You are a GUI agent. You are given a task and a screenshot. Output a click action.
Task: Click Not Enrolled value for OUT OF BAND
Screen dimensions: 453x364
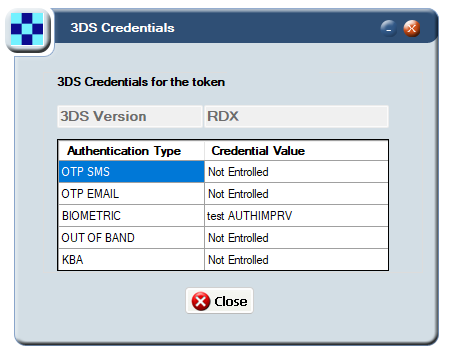point(238,238)
